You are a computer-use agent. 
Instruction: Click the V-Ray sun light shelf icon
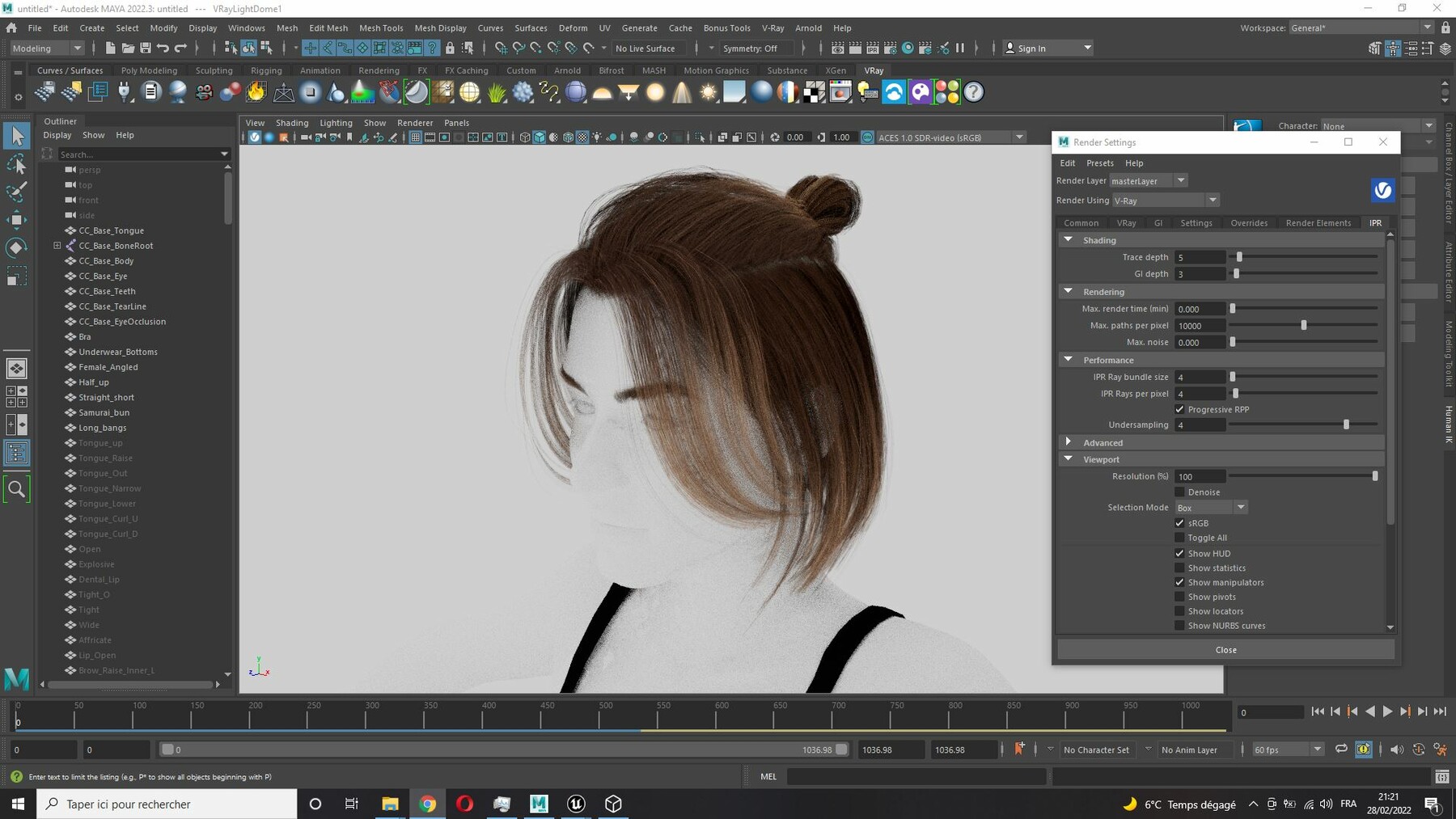click(x=709, y=92)
